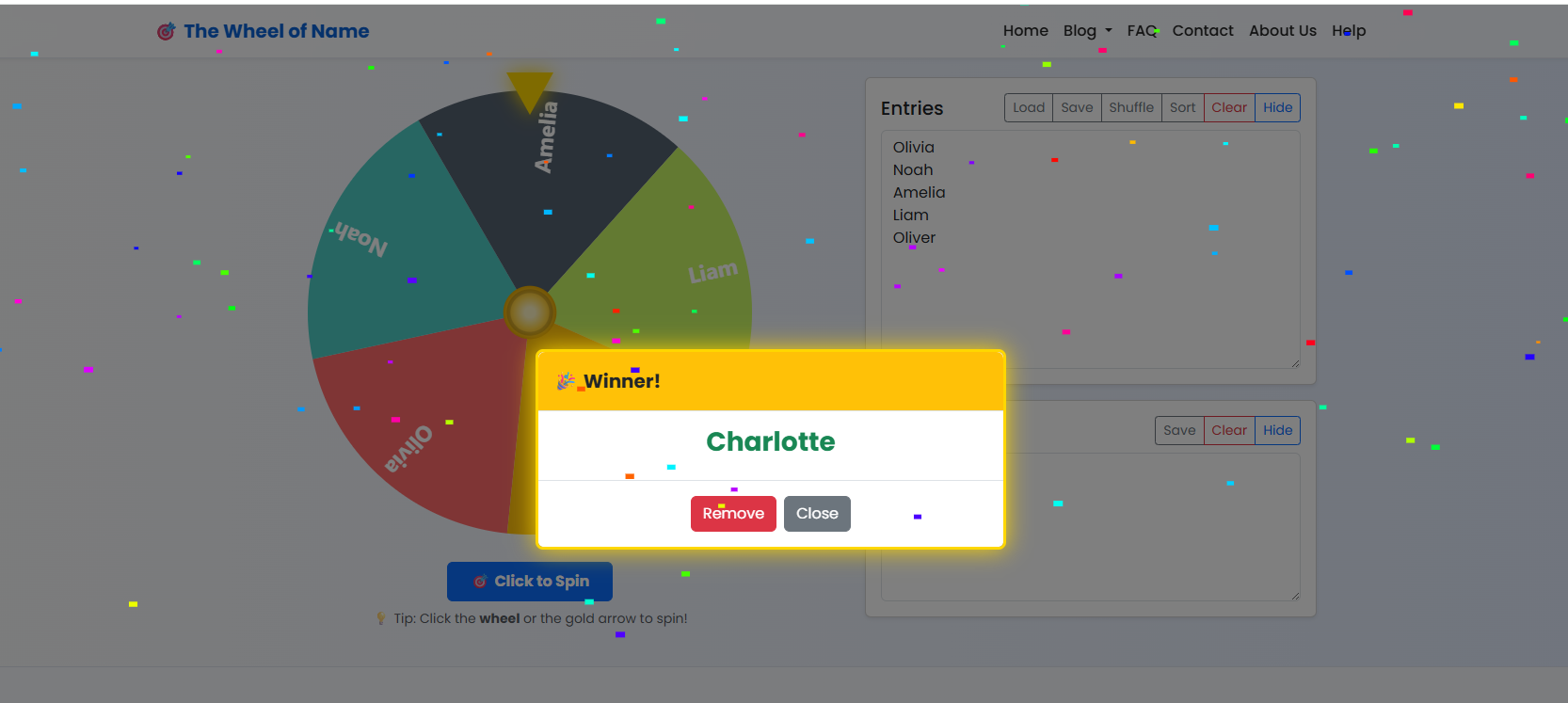Open the Contact page link
The image size is (1568, 703).
point(1202,31)
